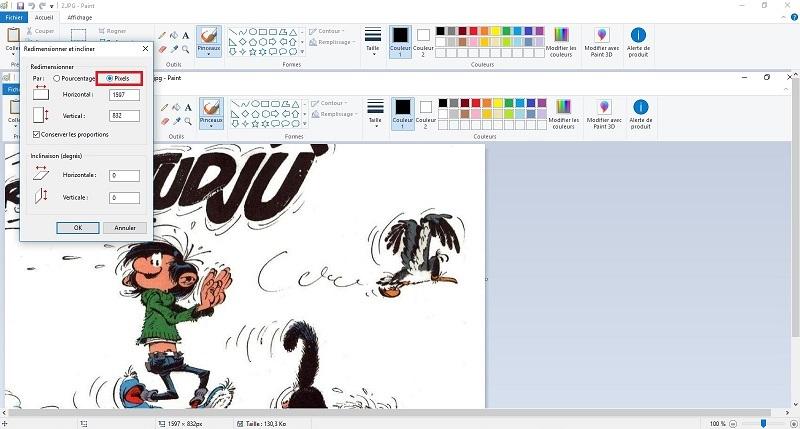Select the Eraser tool in the lower Paint window
Screen dimensions: 800x429
coord(165,121)
